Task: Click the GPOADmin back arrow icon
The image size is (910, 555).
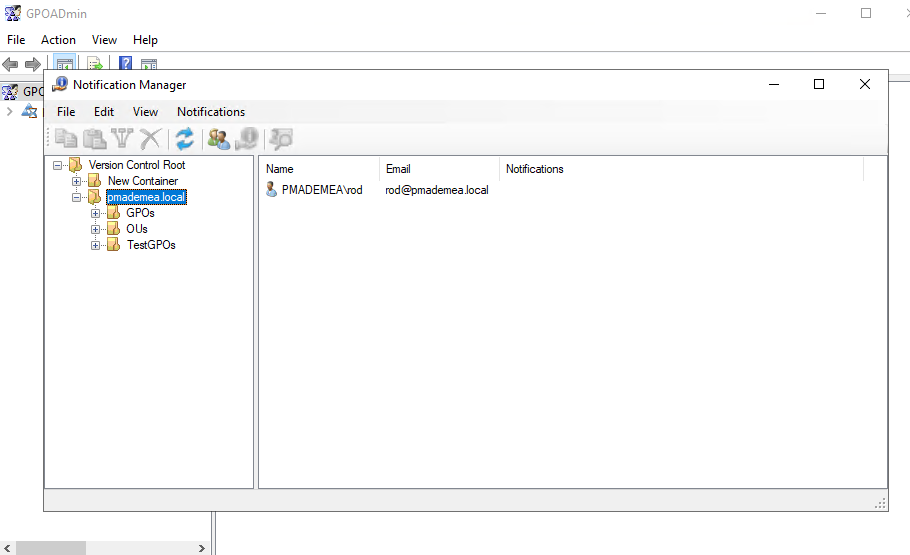Action: coord(10,64)
